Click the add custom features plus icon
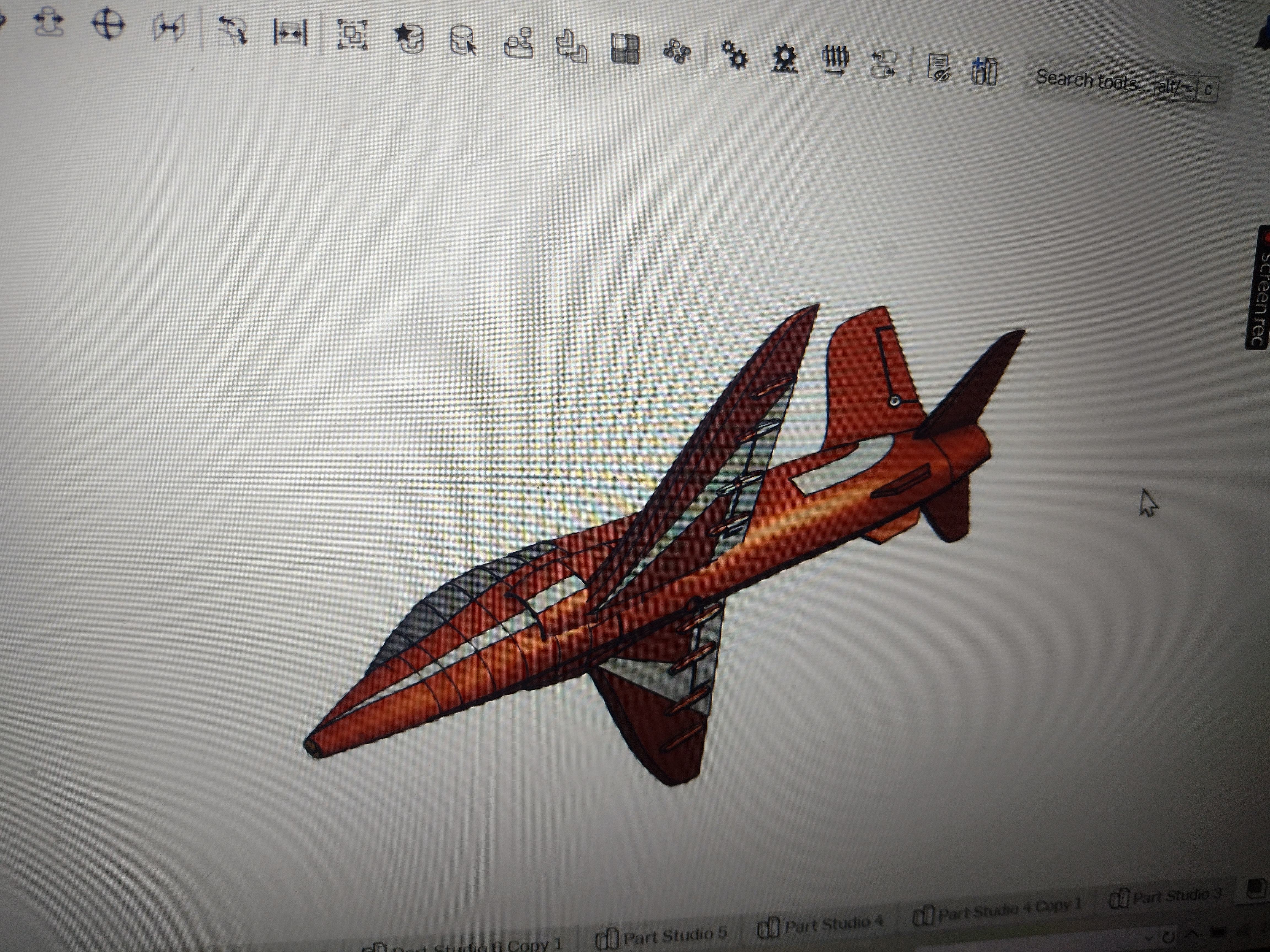 [x=984, y=72]
